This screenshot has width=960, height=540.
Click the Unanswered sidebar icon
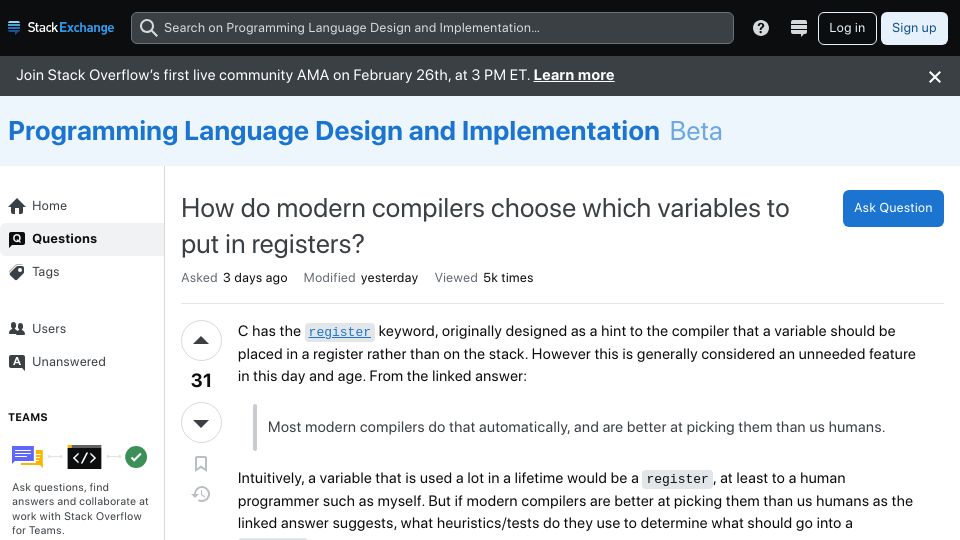click(x=17, y=362)
